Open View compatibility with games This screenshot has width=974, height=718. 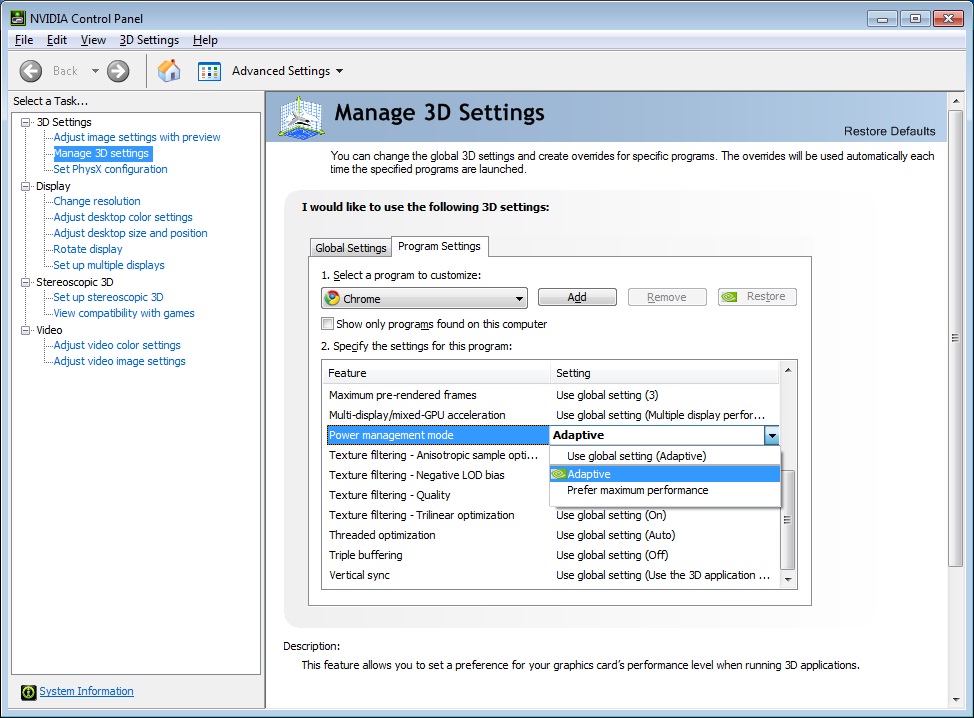[x=124, y=314]
